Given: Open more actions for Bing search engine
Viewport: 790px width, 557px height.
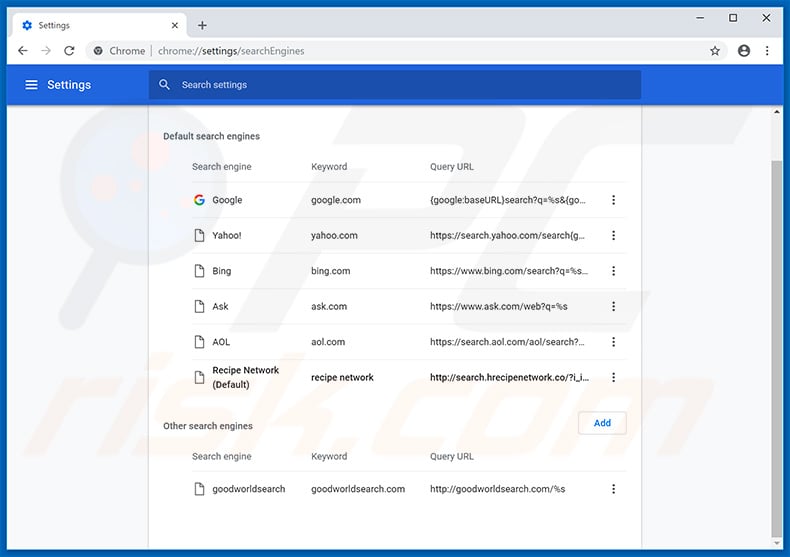Looking at the screenshot, I should 613,271.
